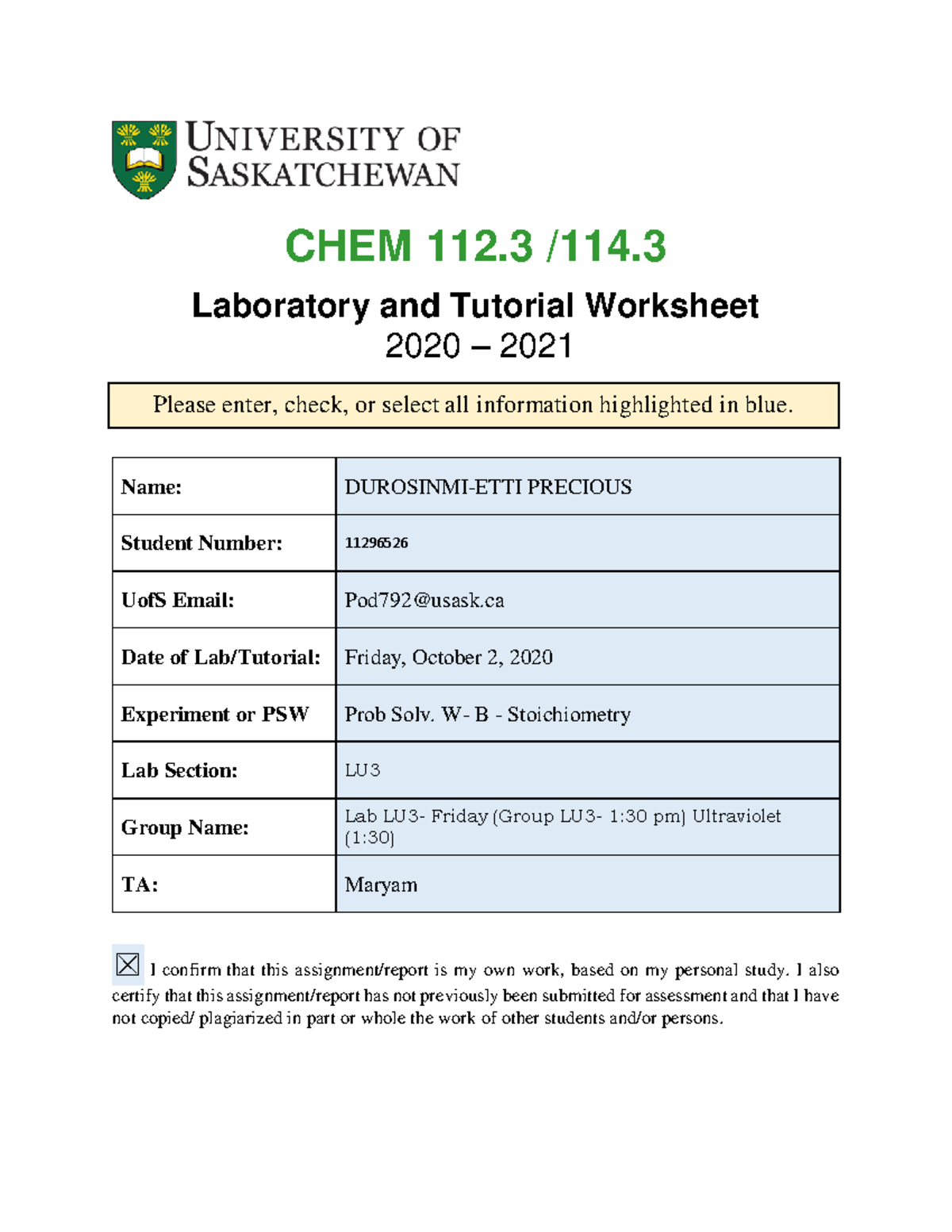
Task: Select the Student Number field 11296526
Action: tap(588, 543)
